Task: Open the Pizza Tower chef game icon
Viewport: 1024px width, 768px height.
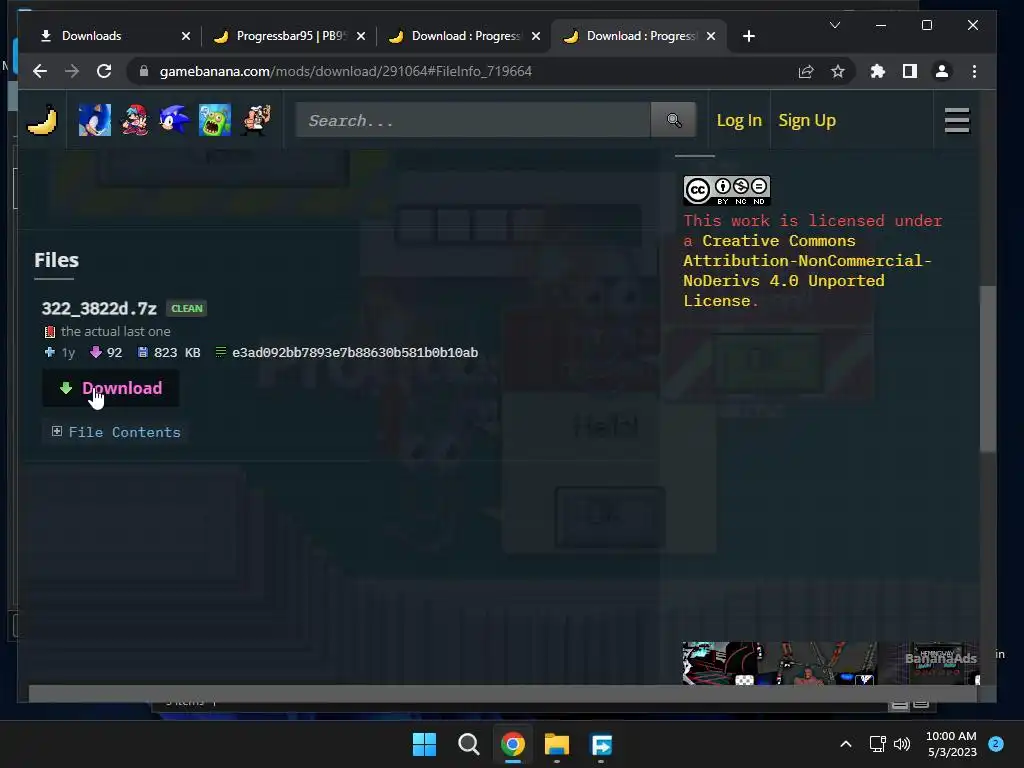Action: tap(255, 120)
